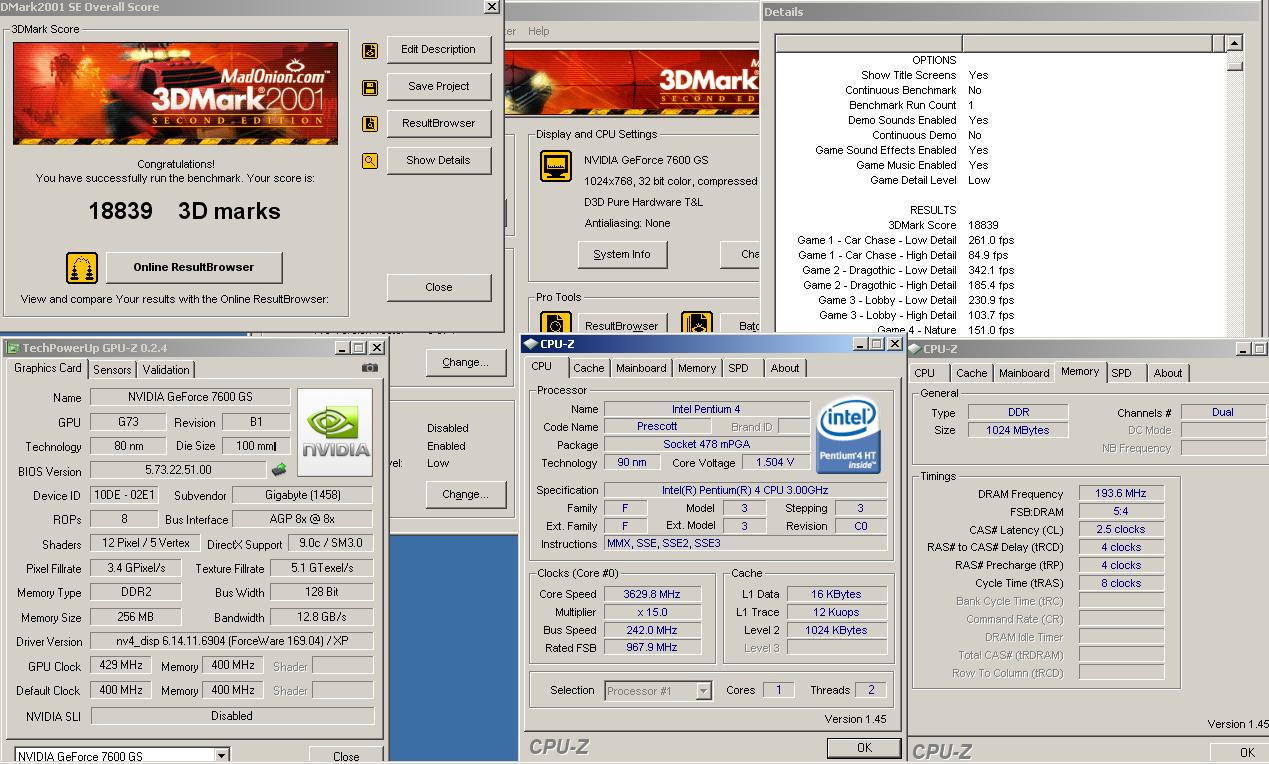1269x764 pixels.
Task: Click the CAS# Latency 2.5 clocks value
Action: [x=1121, y=529]
